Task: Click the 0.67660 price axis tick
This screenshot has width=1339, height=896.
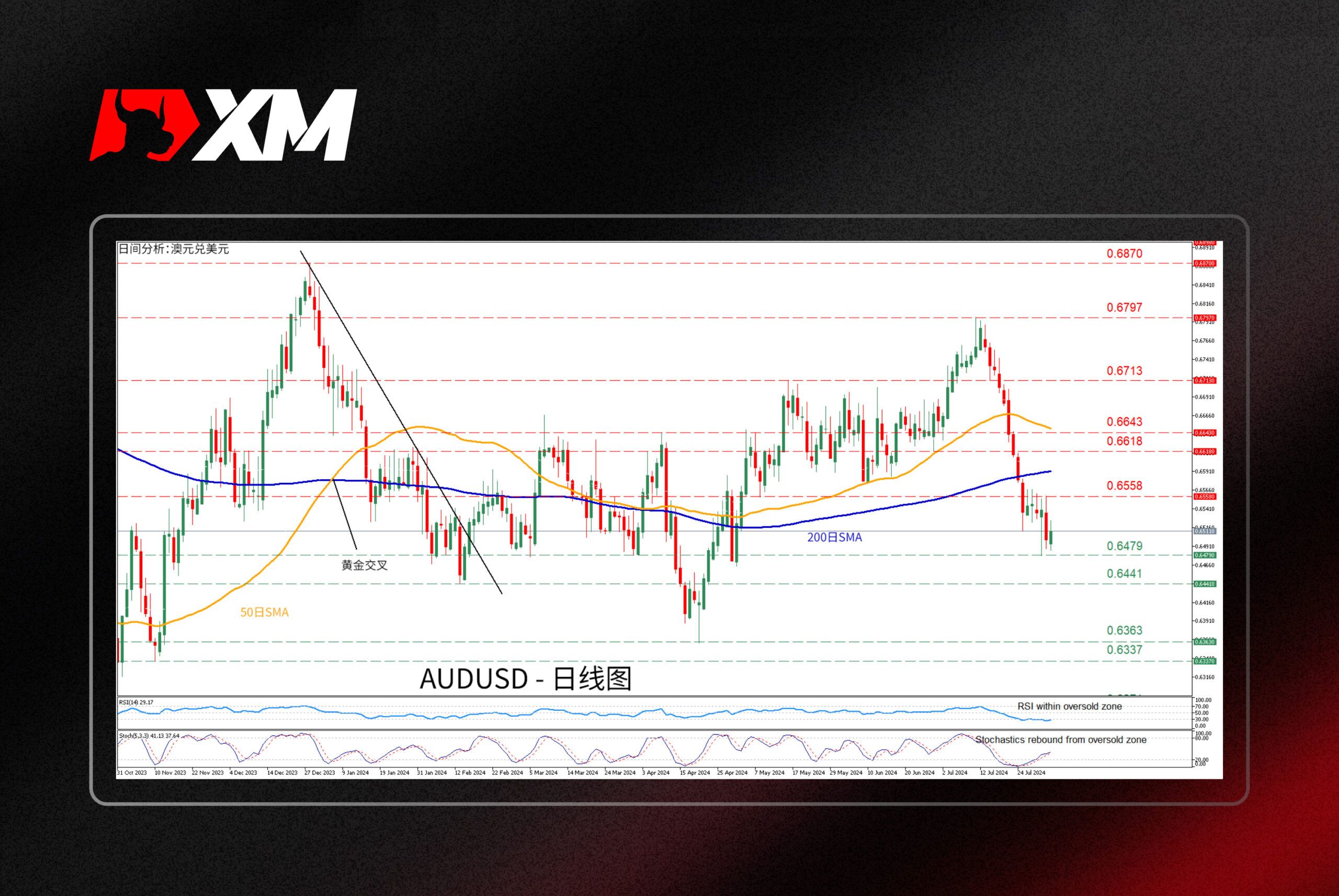Action: click(x=1205, y=341)
